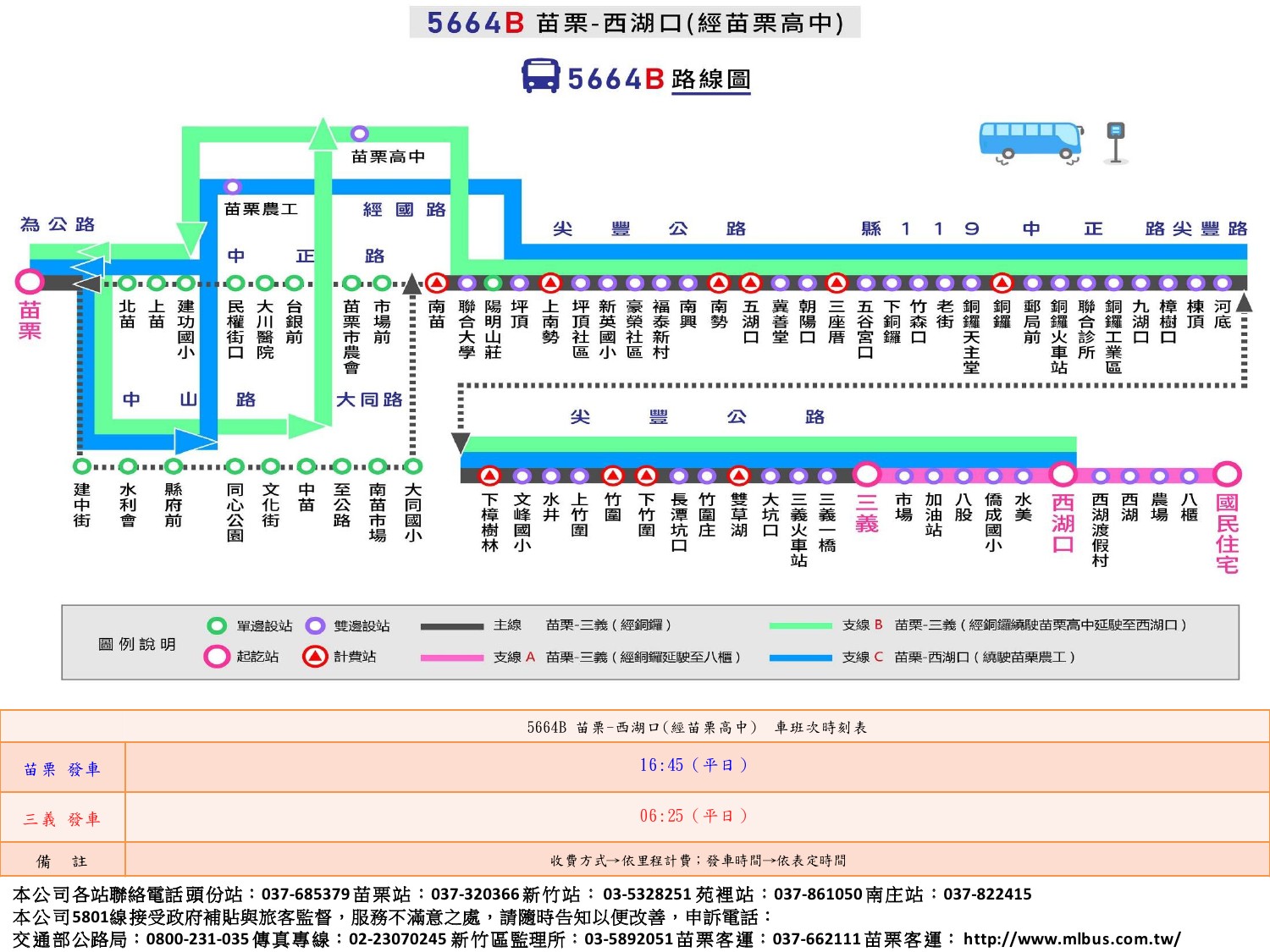Click the 三義 terminal station circle
The height and width of the screenshot is (952, 1270).
click(866, 475)
